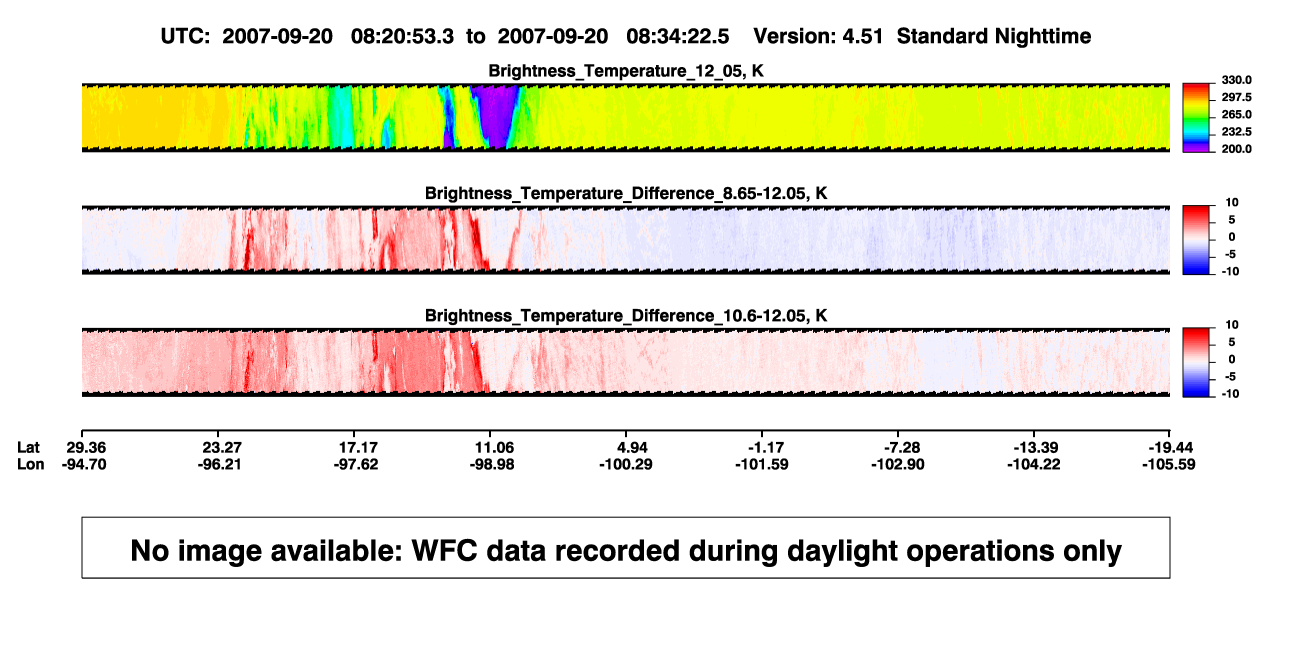
Task: Click 'Version: 4.51' in the header
Action: [x=819, y=36]
